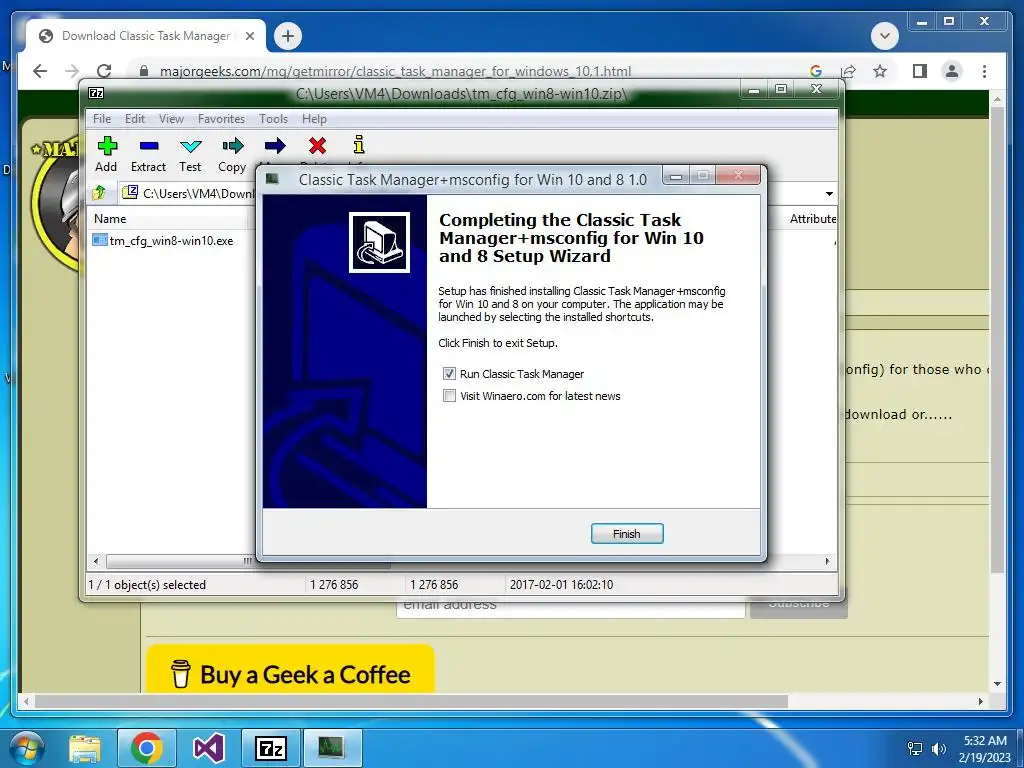
Task: Click the Buy a Geek a Coffee banner
Action: coord(291,671)
